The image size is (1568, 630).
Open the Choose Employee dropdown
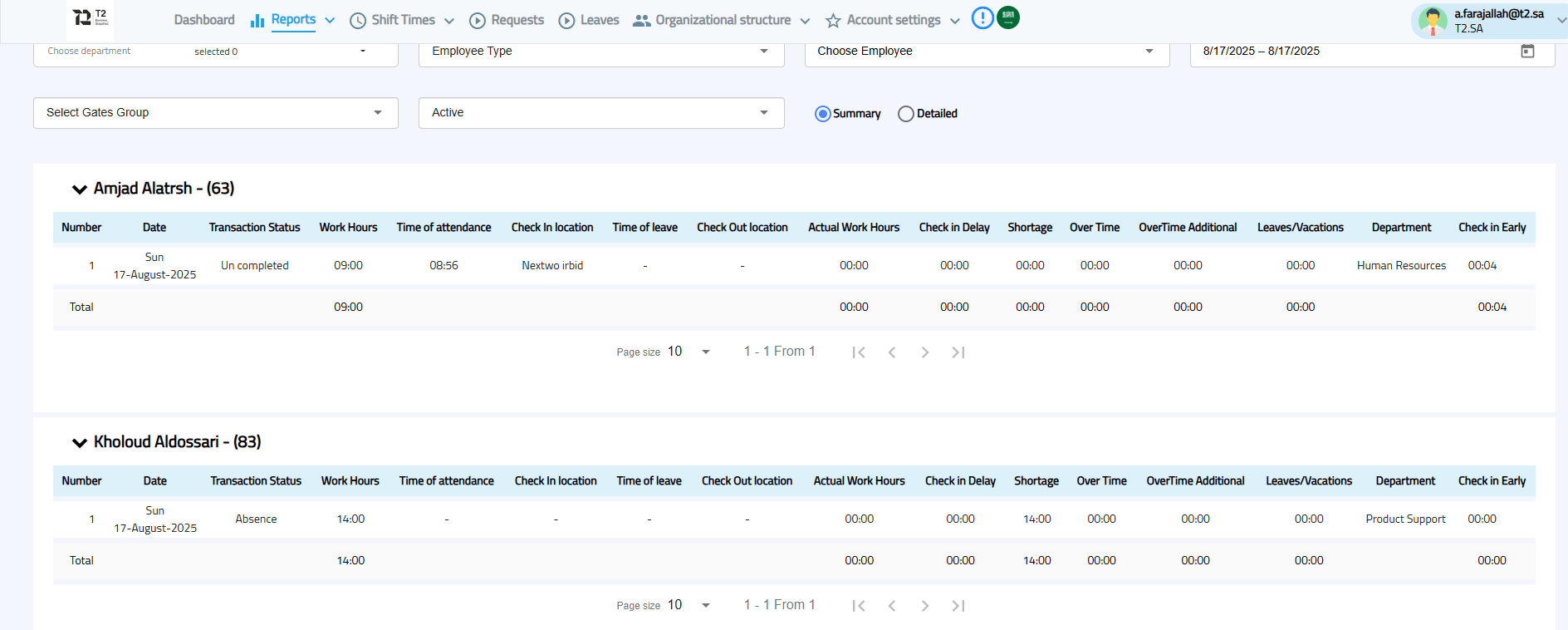tap(987, 52)
